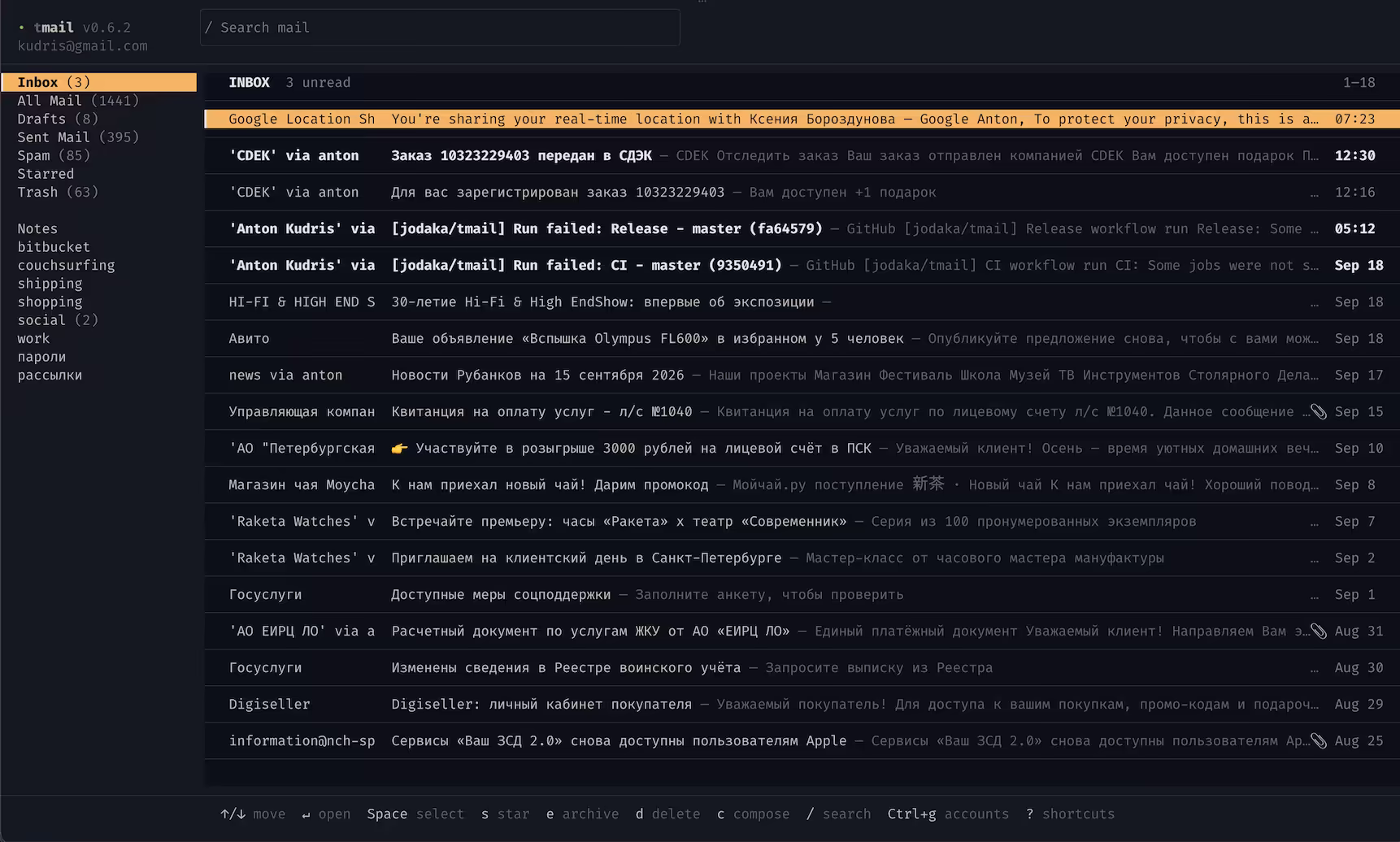Open the Авито Olympus FL600 email
Image resolution: width=1400 pixels, height=842 pixels.
[x=802, y=338]
